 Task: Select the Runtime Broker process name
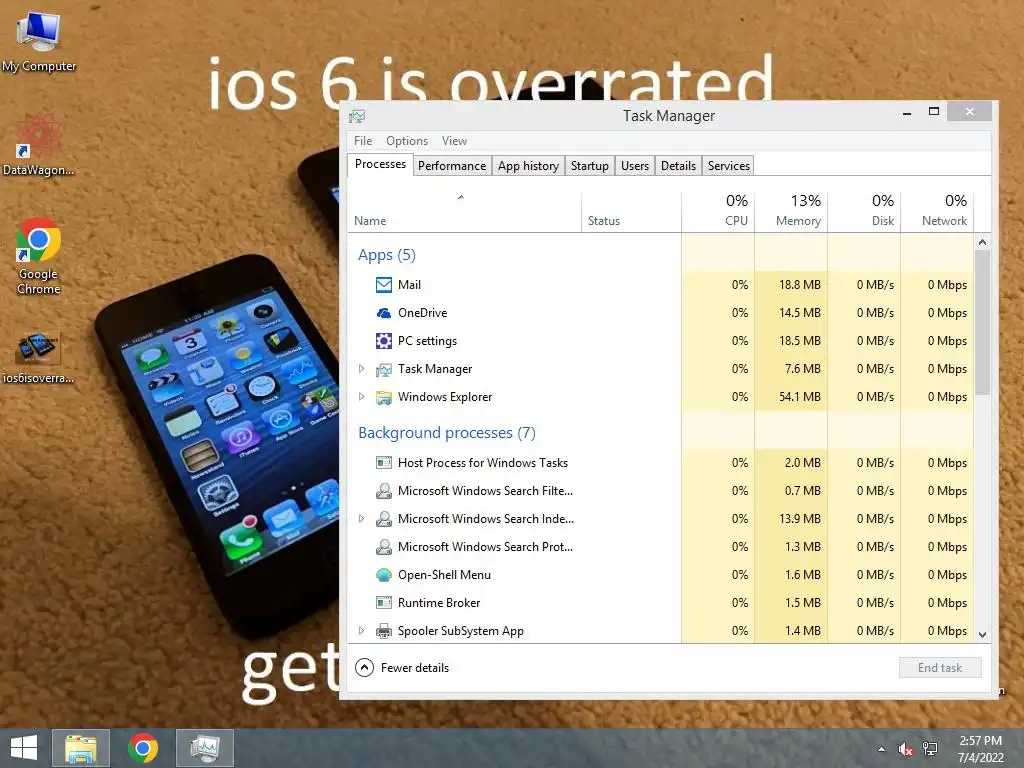439,603
